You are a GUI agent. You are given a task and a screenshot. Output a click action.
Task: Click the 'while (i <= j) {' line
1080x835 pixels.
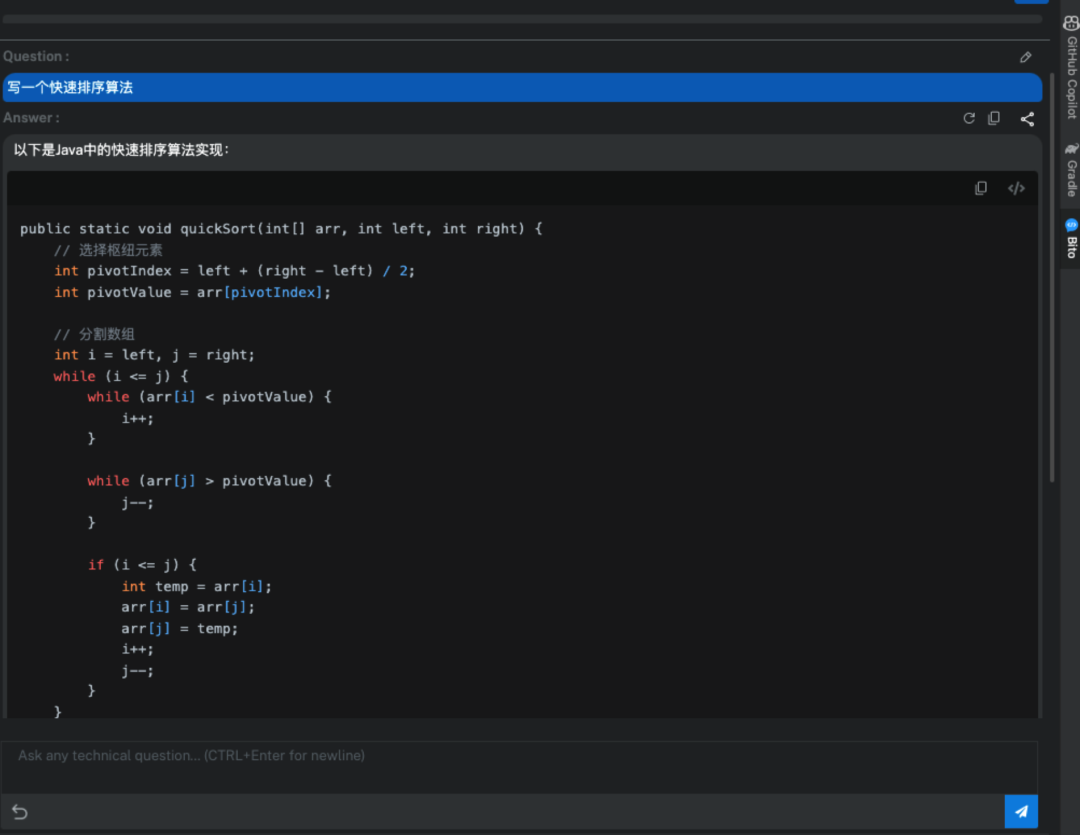point(121,376)
